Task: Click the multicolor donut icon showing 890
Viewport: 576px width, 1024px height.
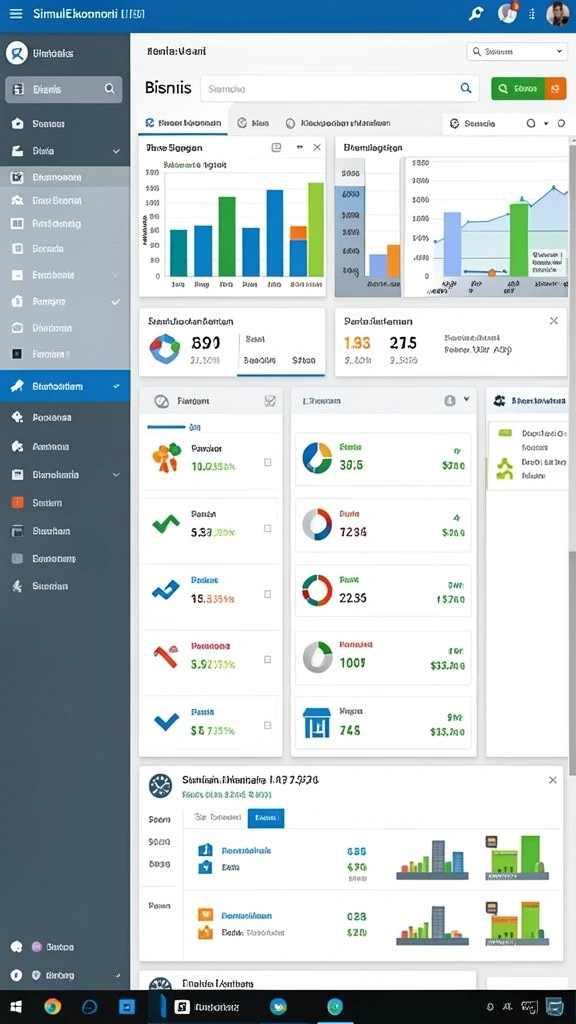Action: [165, 349]
